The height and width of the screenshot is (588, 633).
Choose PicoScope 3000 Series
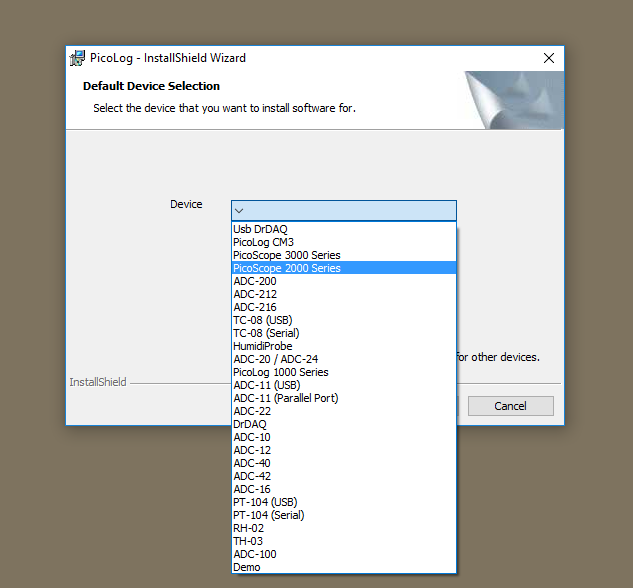point(344,255)
